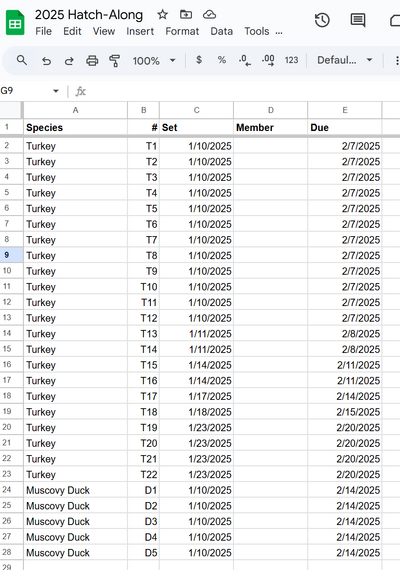Expand the Default font dropdown

pyautogui.click(x=345, y=60)
